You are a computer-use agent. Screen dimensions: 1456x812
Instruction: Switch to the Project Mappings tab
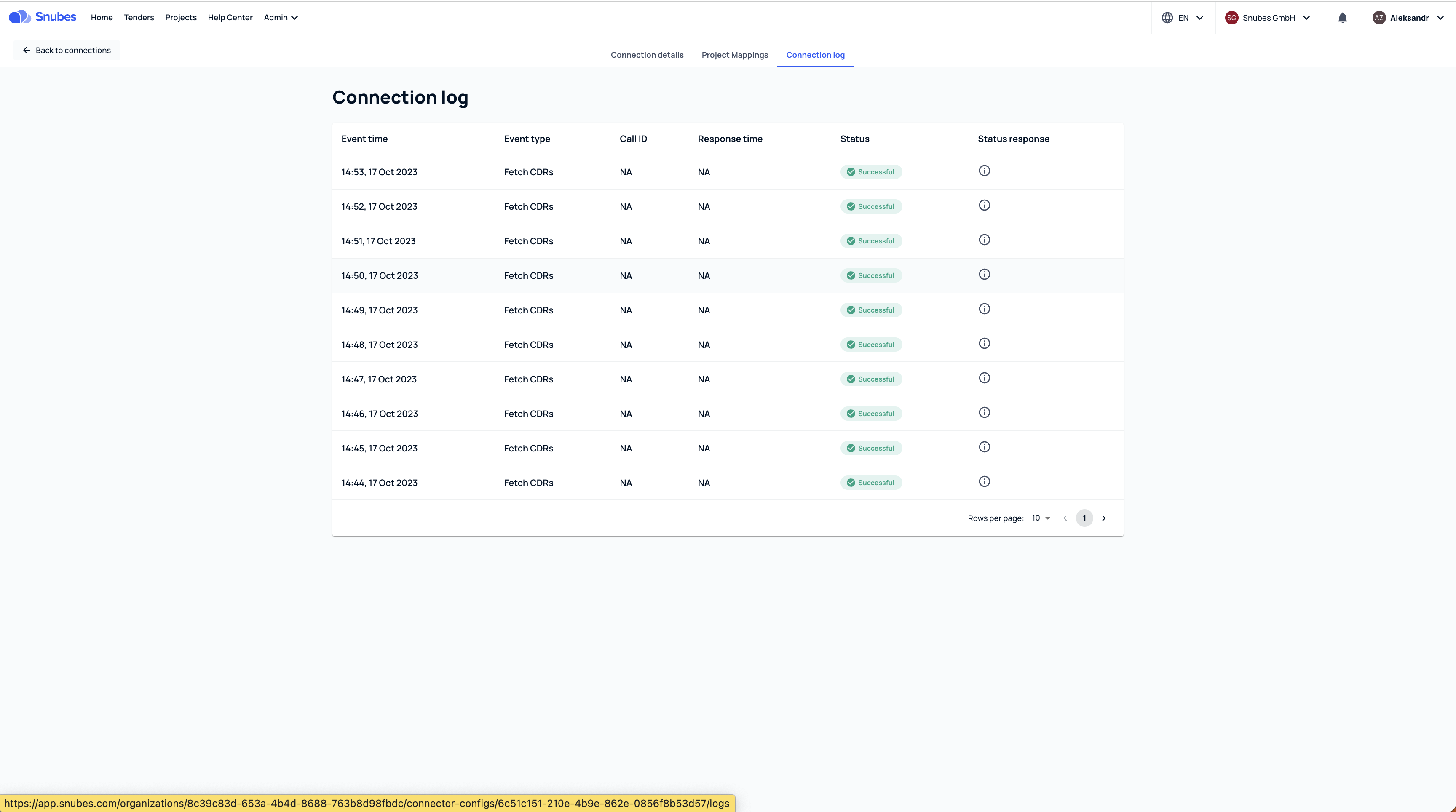[x=734, y=55]
